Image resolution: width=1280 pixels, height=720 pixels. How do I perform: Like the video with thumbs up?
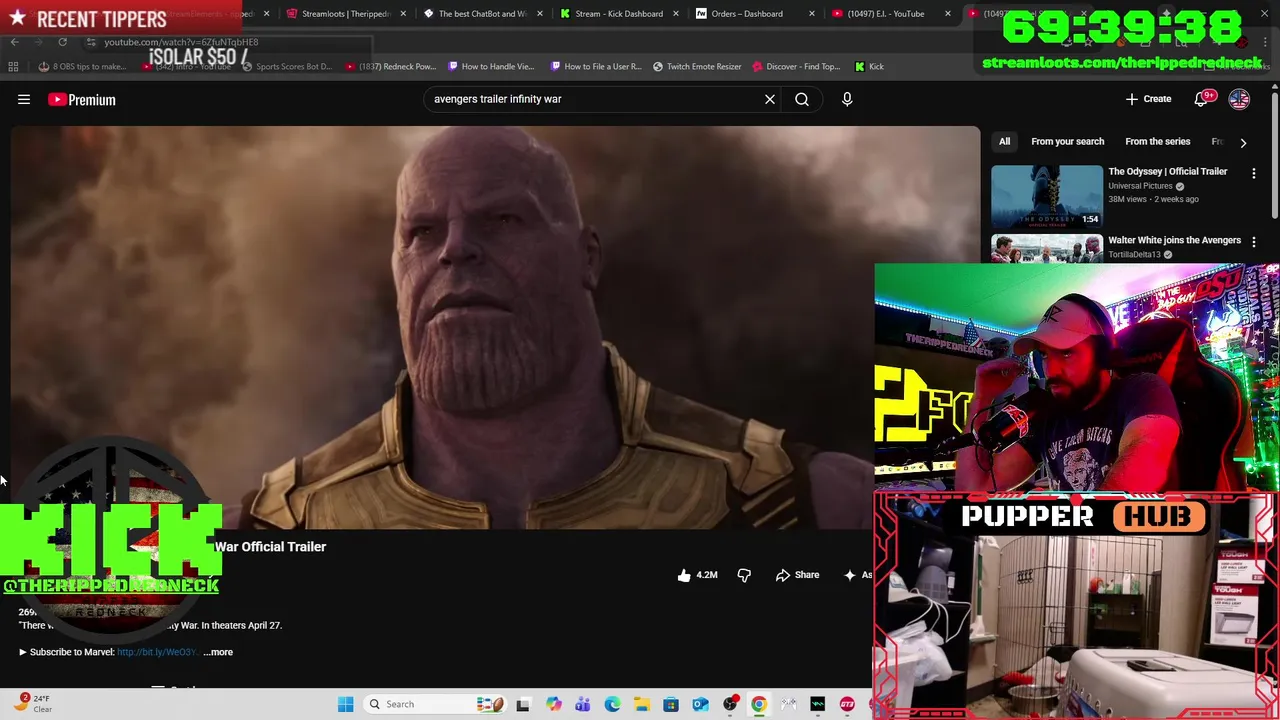pyautogui.click(x=698, y=575)
